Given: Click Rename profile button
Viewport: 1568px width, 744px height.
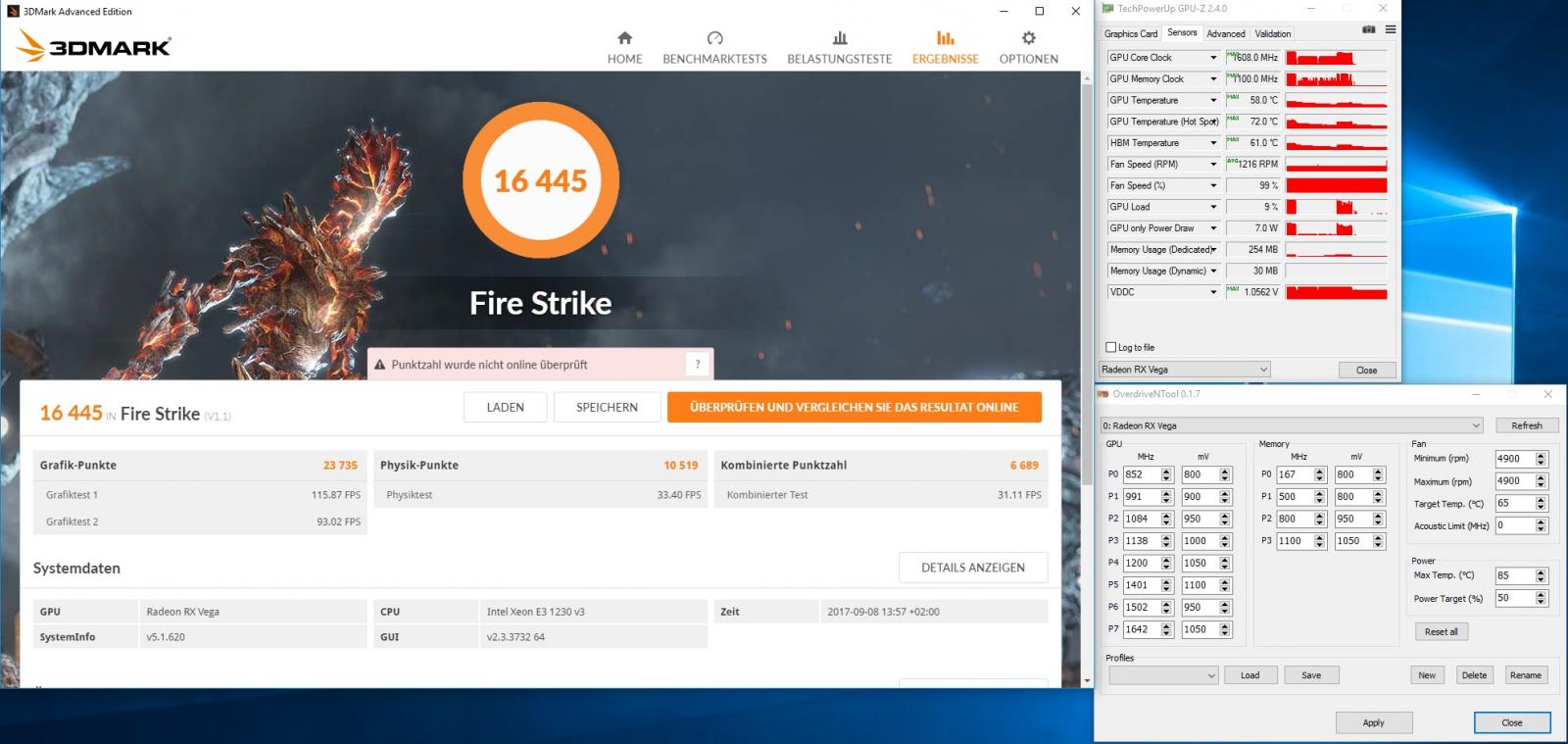Looking at the screenshot, I should coord(1525,675).
